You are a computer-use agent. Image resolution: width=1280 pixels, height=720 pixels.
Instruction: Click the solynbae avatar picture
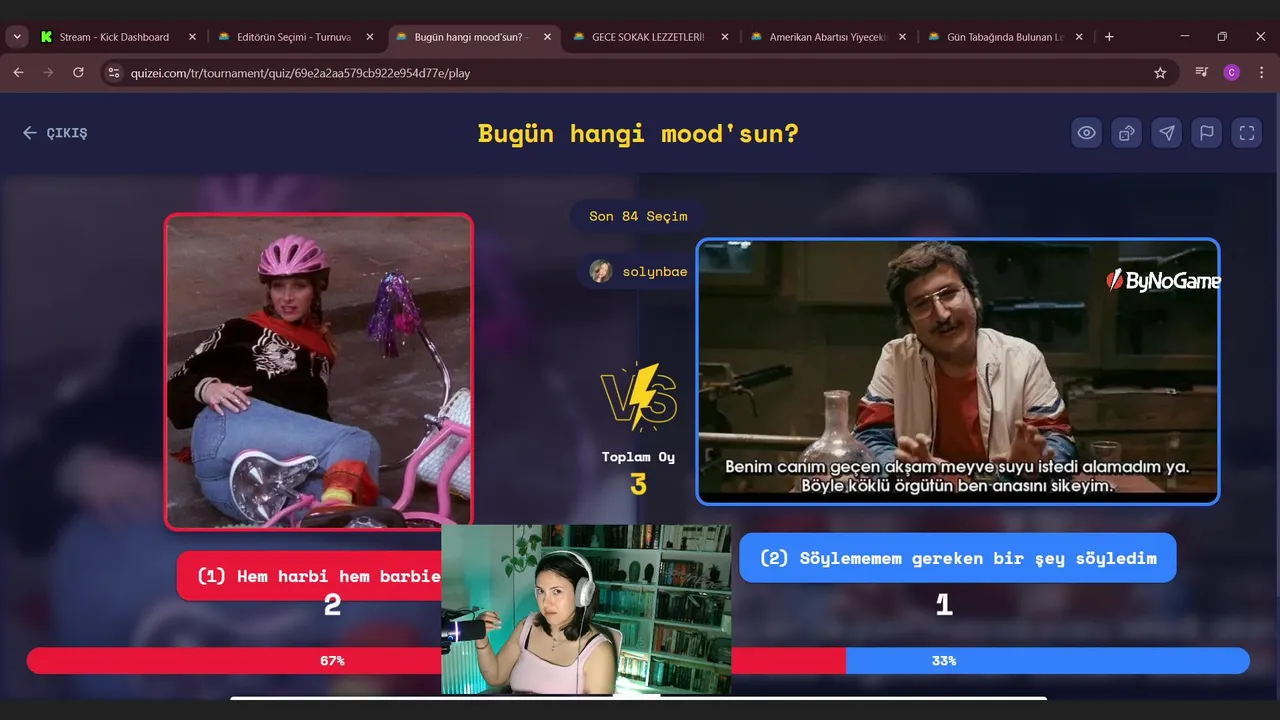pyautogui.click(x=601, y=271)
